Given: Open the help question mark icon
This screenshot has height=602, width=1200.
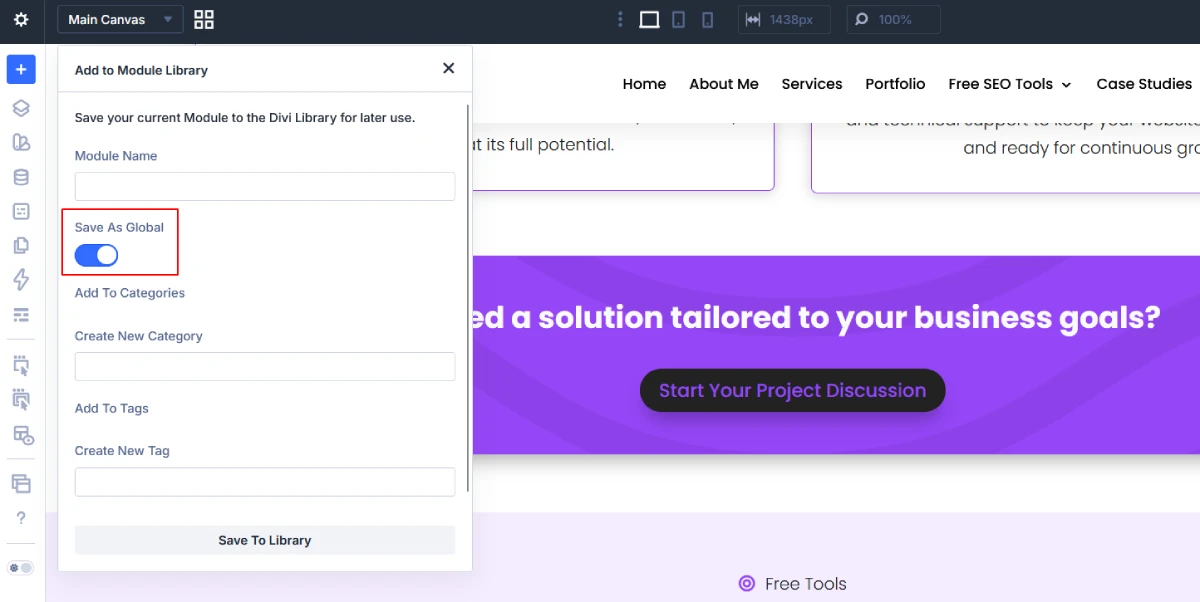Looking at the screenshot, I should point(21,518).
